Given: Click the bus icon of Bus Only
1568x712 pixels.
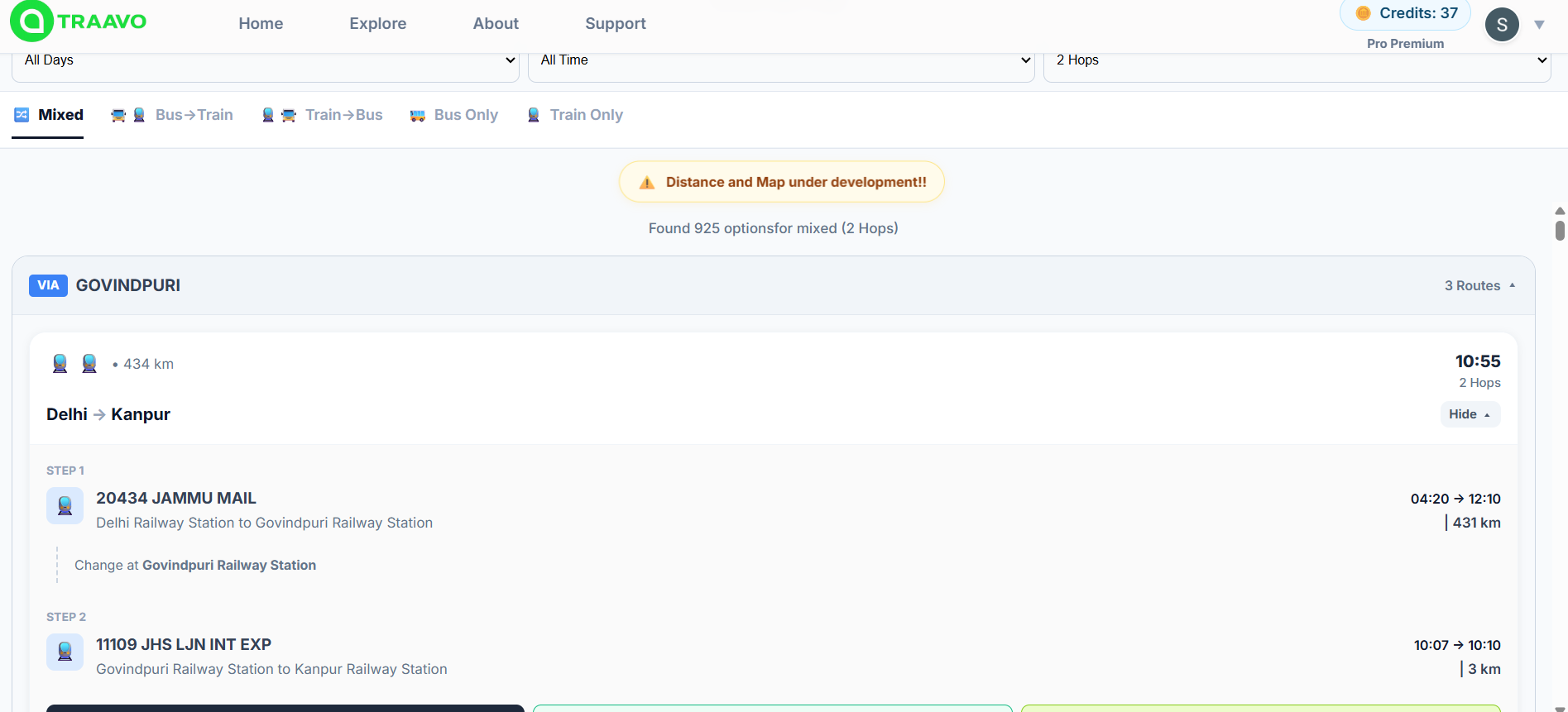Looking at the screenshot, I should 418,116.
